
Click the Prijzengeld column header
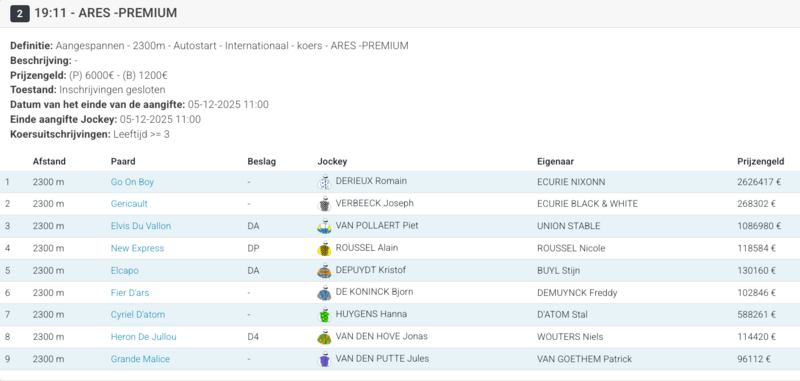pyautogui.click(x=761, y=162)
